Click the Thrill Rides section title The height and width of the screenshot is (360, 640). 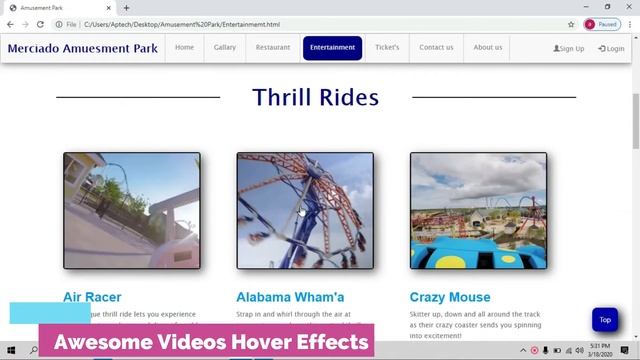click(x=316, y=97)
